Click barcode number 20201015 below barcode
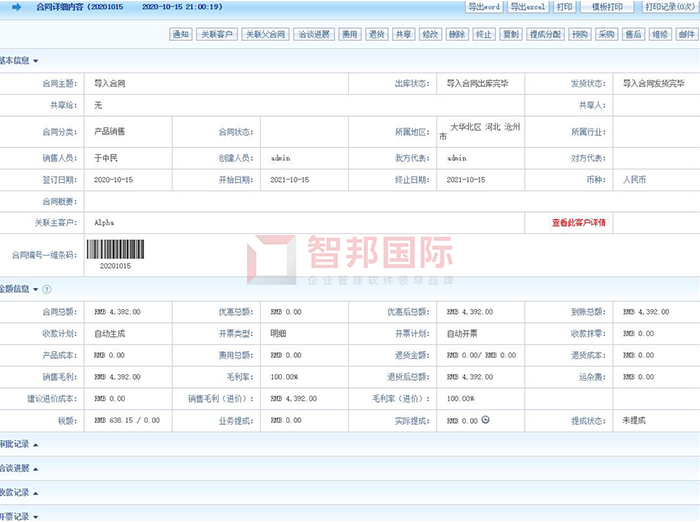Screen dimensions: 700x522 click(115, 266)
